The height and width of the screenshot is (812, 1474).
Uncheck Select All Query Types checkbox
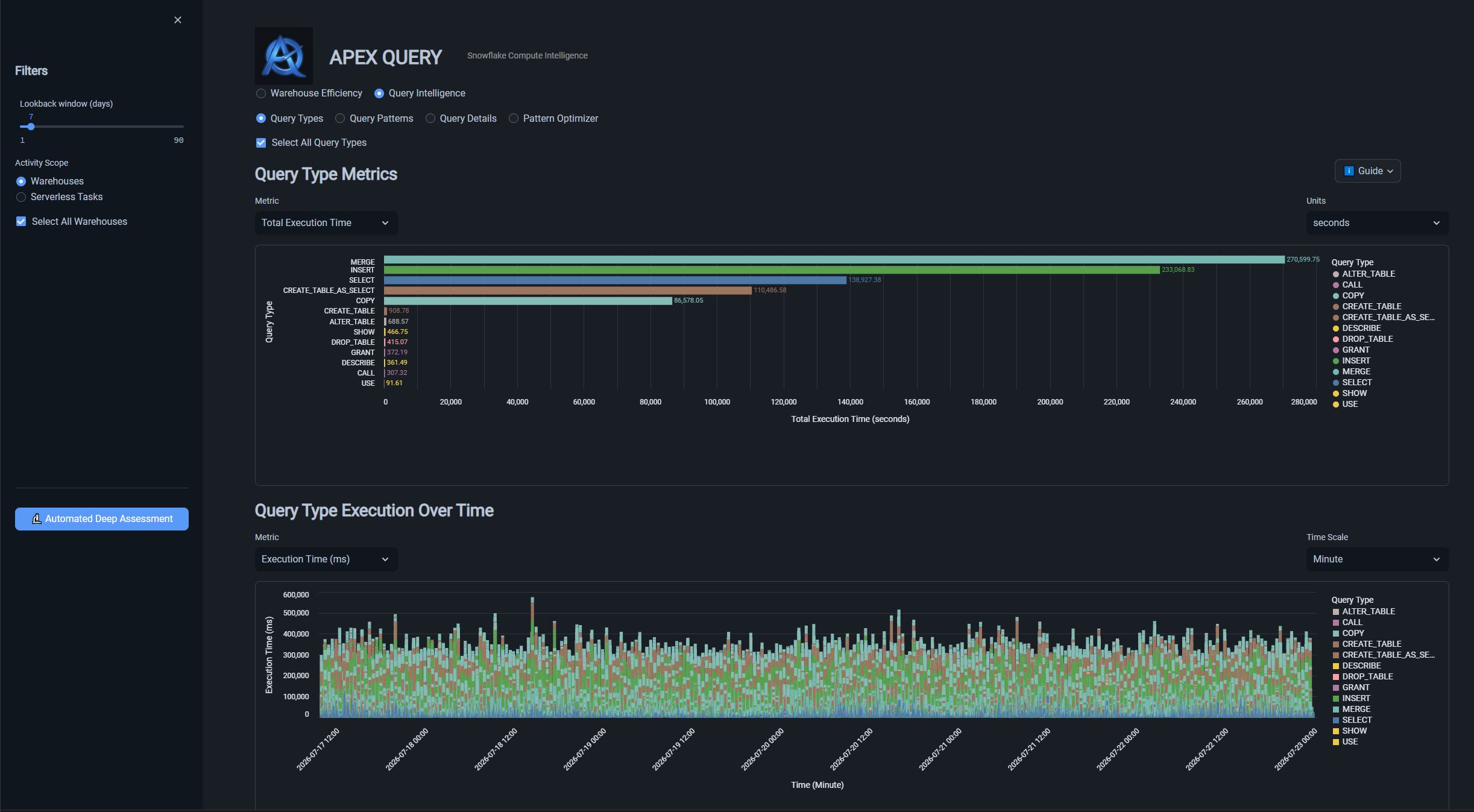[261, 143]
